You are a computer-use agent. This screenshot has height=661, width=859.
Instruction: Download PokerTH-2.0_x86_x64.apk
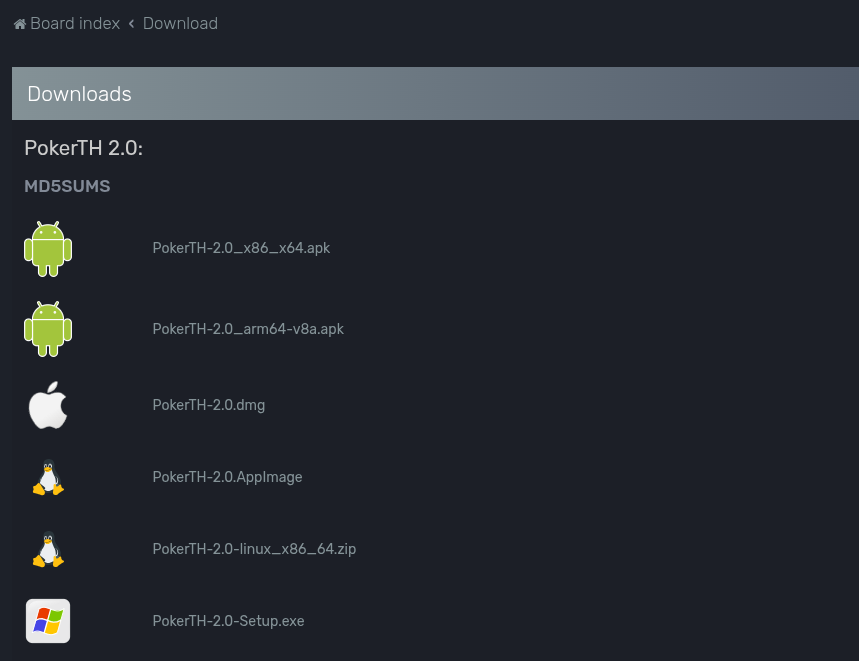pyautogui.click(x=241, y=248)
